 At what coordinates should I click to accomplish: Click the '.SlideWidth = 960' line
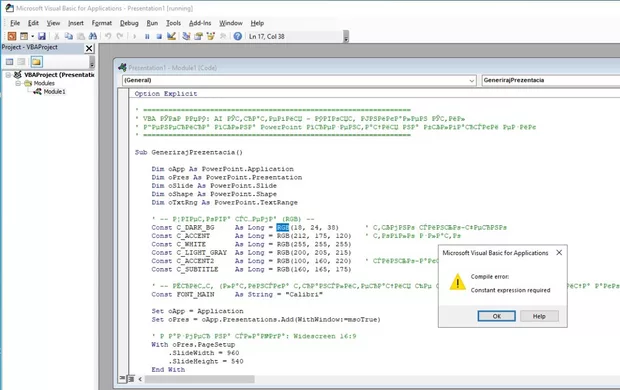coord(204,353)
